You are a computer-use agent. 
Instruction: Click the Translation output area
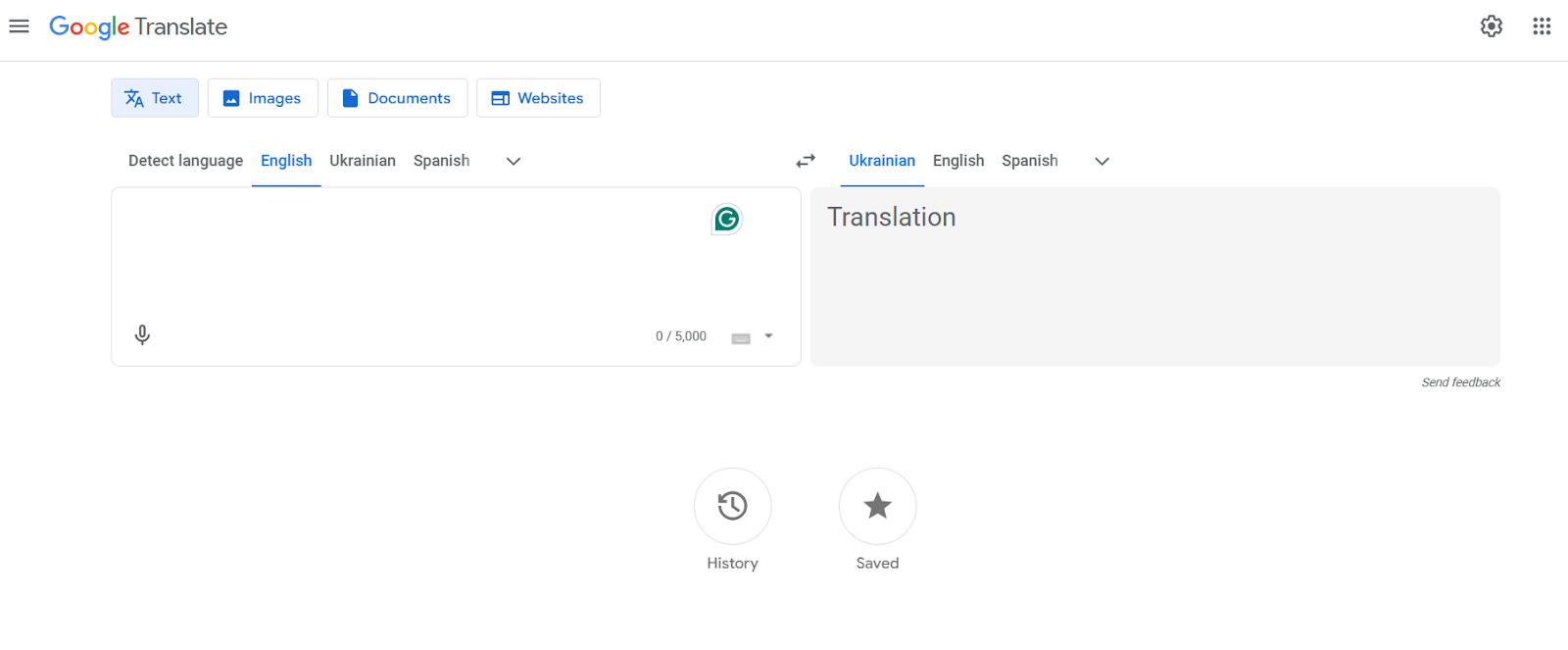(x=1154, y=276)
